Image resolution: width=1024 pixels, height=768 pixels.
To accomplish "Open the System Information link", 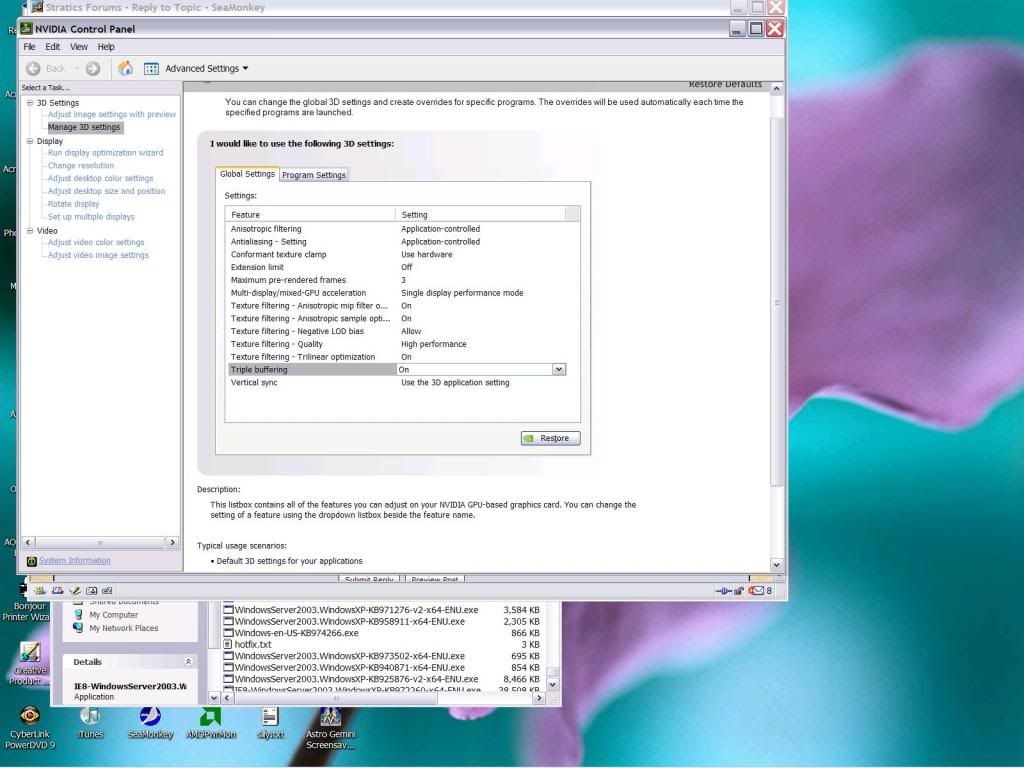I will (x=74, y=560).
